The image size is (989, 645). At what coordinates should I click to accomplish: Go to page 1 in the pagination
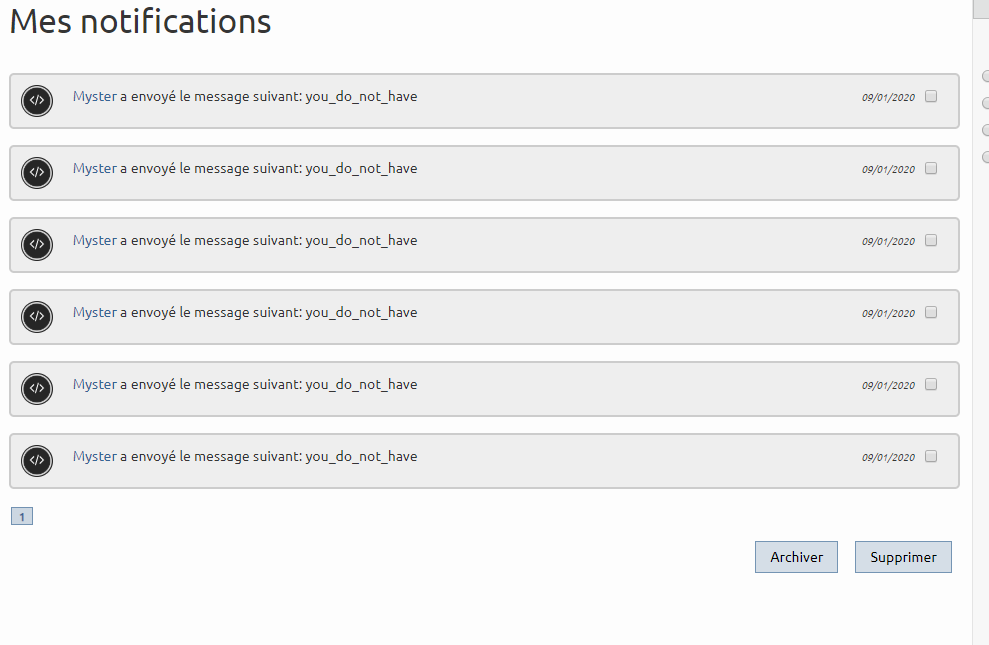coord(22,517)
